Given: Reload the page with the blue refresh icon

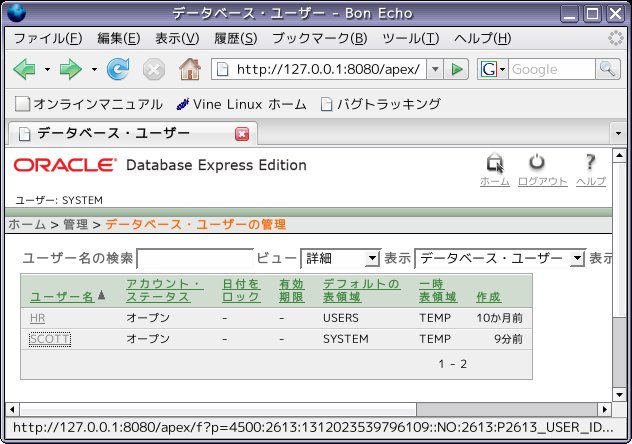Looking at the screenshot, I should click(x=118, y=69).
